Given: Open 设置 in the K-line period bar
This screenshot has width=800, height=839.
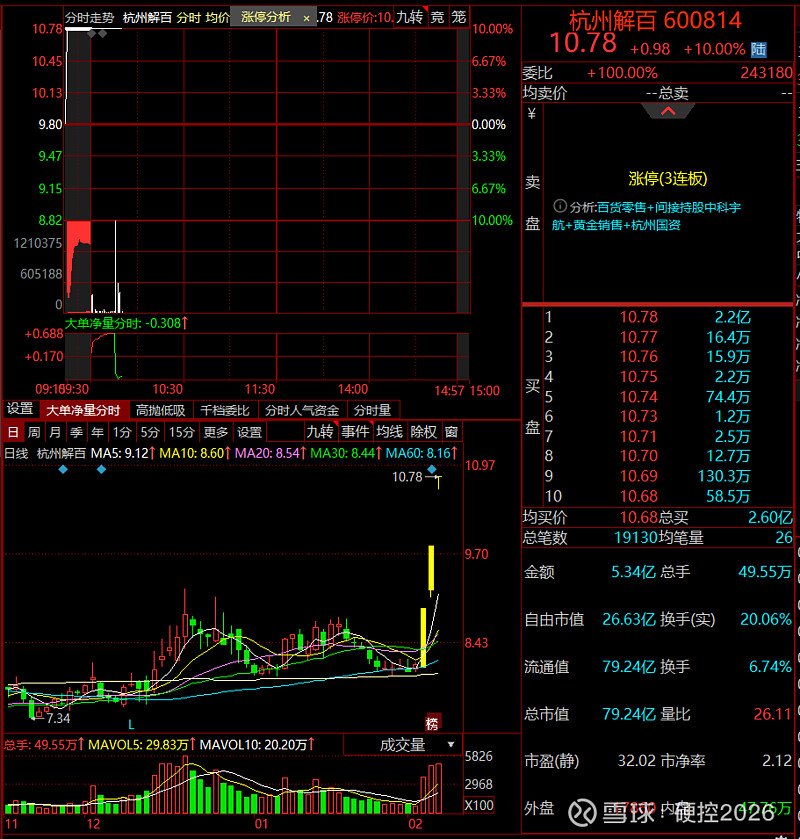Looking at the screenshot, I should [x=249, y=432].
